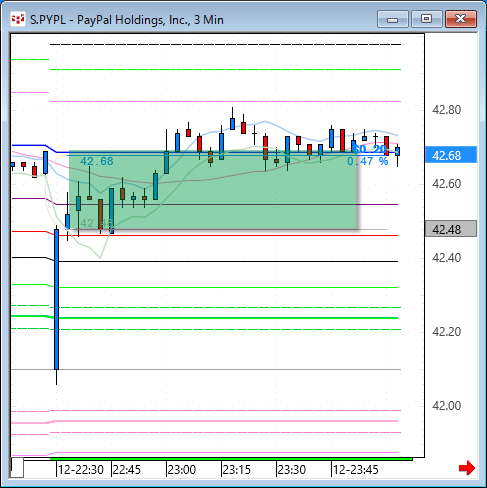The width and height of the screenshot is (487, 488).
Task: Click the 42.20 price scale label
Action: [x=446, y=332]
